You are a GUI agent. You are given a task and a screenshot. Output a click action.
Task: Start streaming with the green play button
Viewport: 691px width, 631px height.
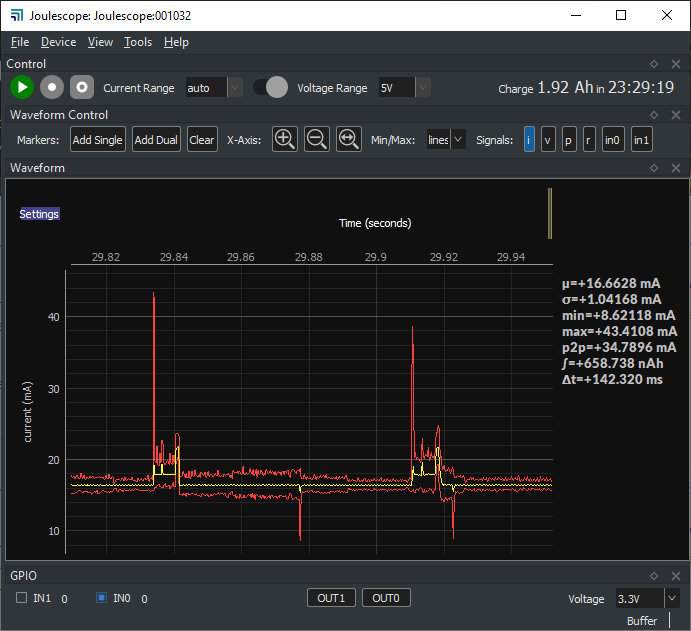(x=22, y=87)
